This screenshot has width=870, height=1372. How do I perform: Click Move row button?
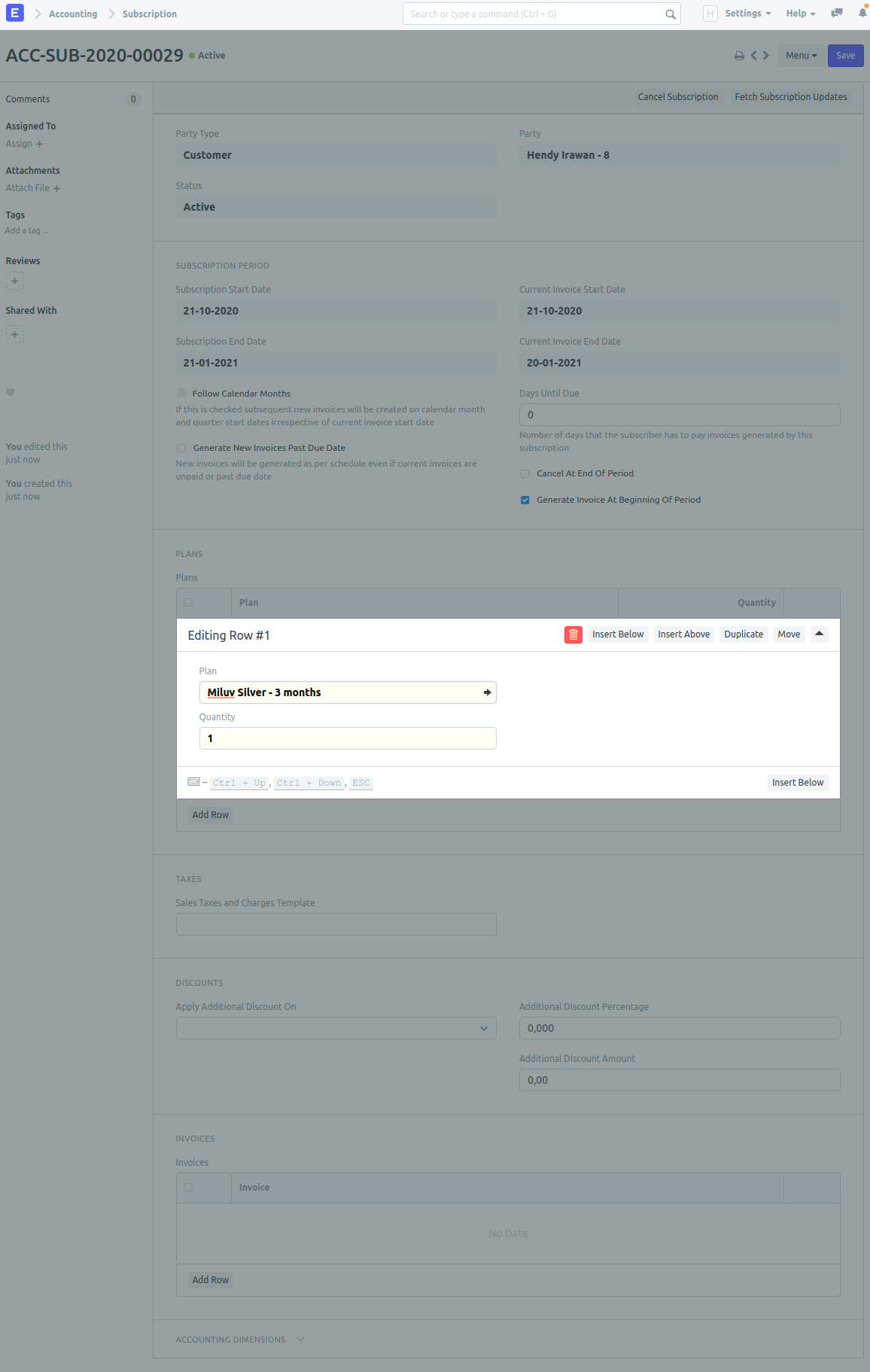click(789, 634)
